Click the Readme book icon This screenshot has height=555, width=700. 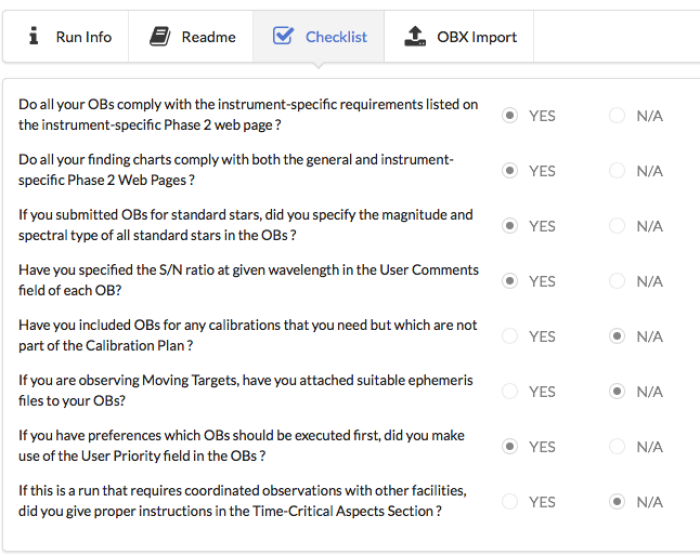pyautogui.click(x=160, y=37)
